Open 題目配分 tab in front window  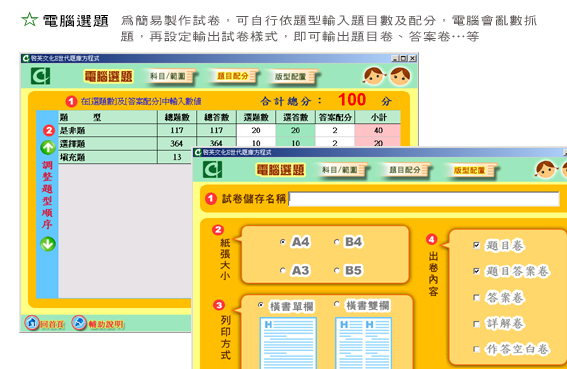point(406,170)
